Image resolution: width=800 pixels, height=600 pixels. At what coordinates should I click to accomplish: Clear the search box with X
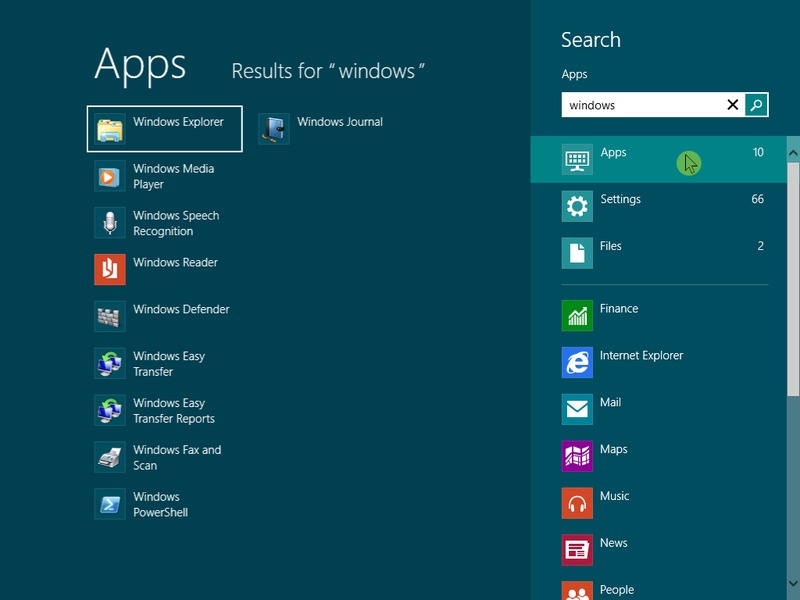point(733,105)
